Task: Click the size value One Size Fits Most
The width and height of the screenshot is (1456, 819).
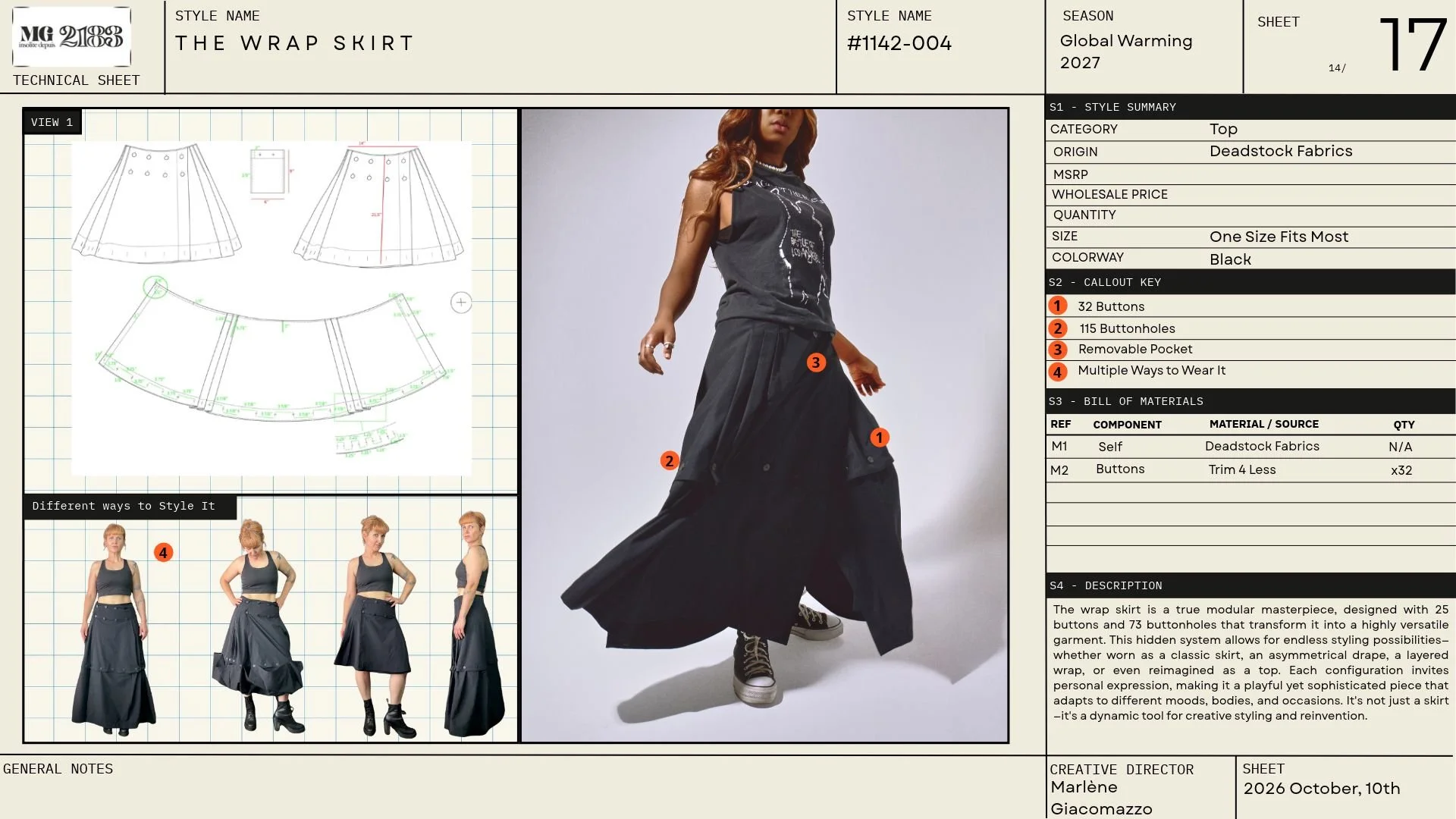Action: [1279, 237]
